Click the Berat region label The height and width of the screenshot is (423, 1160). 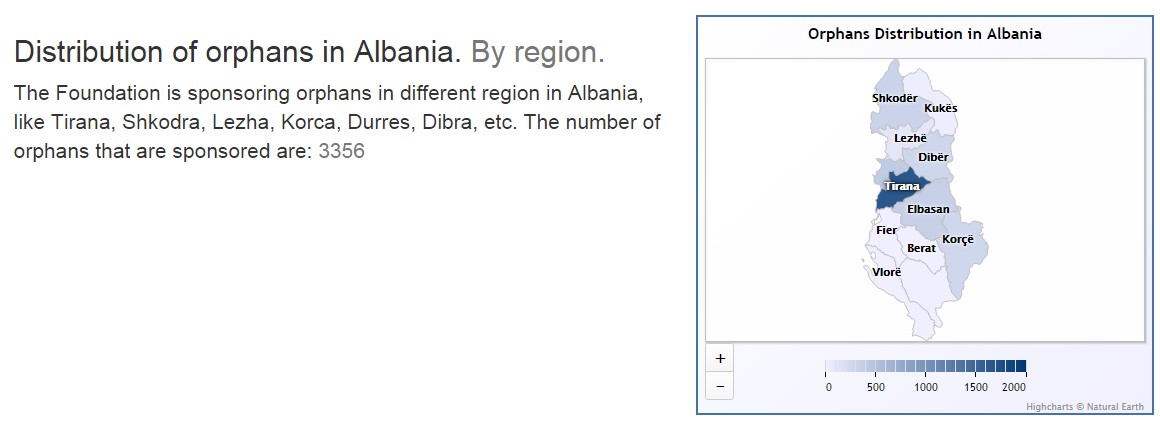921,248
